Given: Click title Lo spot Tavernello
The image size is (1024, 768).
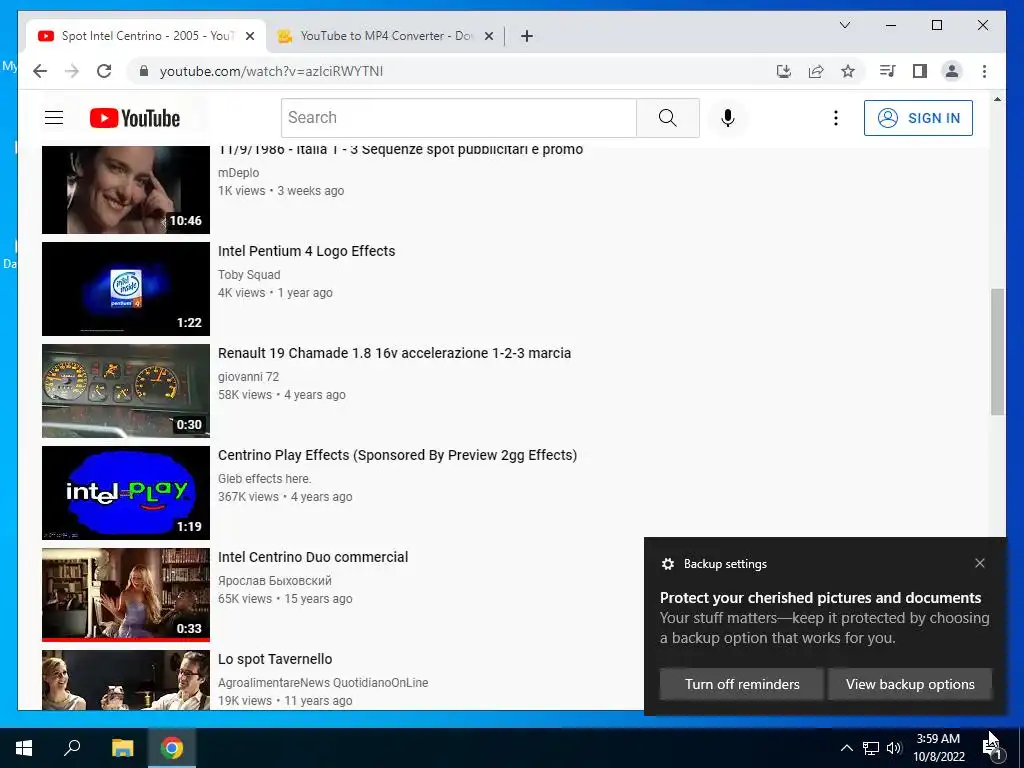Looking at the screenshot, I should (x=275, y=659).
